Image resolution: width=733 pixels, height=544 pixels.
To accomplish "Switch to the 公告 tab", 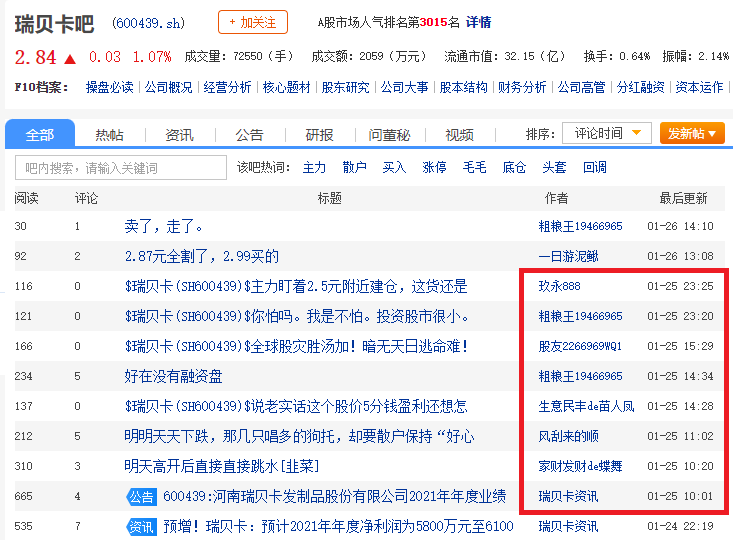I will click(x=249, y=135).
